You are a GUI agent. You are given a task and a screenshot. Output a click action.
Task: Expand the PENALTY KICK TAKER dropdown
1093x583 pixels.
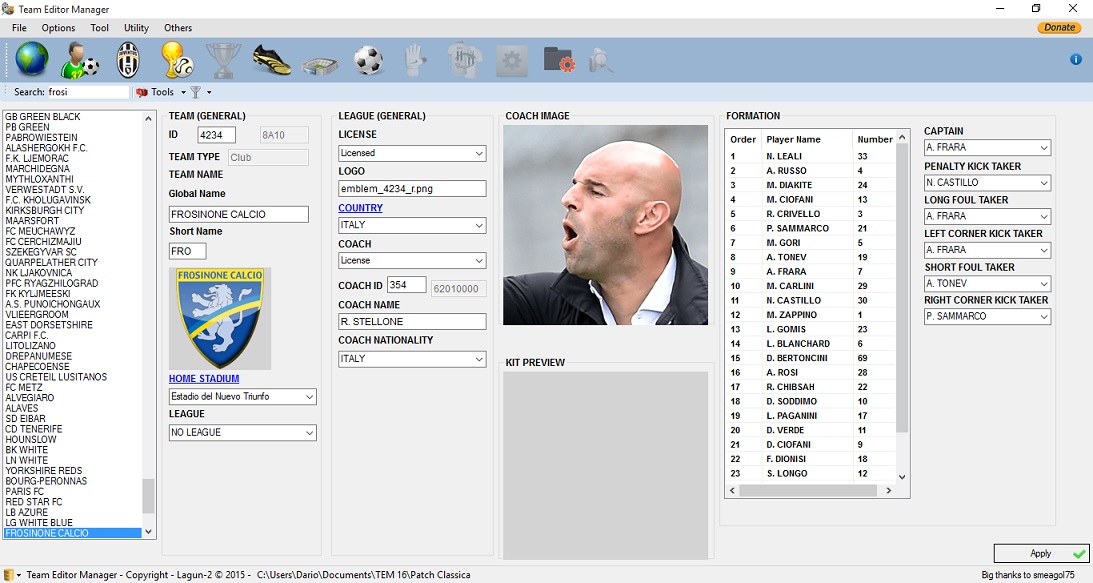click(987, 183)
